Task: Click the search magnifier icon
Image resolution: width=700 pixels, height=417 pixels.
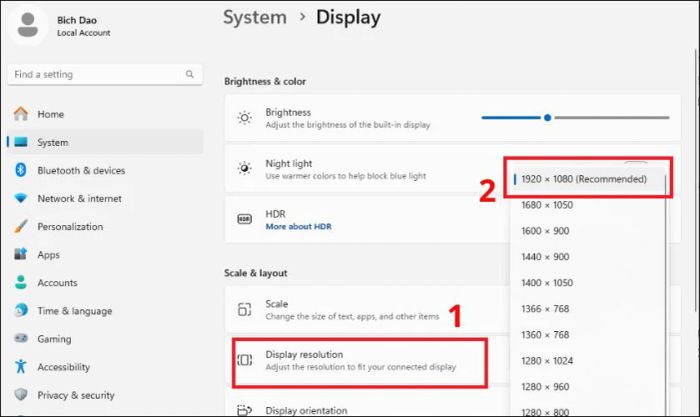Action: click(x=190, y=74)
